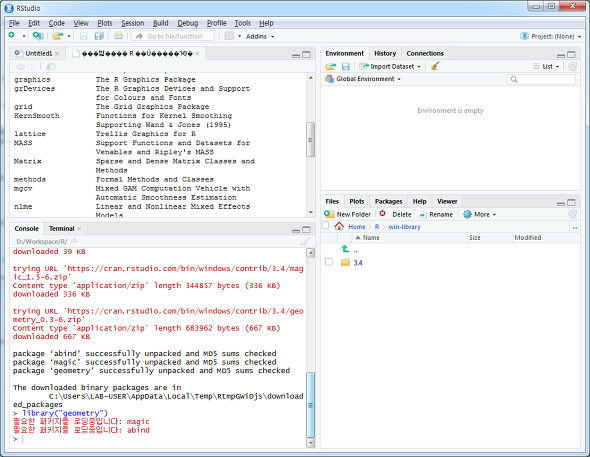Click the source pane scroll-down arrow
This screenshot has height=457, width=590.
pos(310,212)
